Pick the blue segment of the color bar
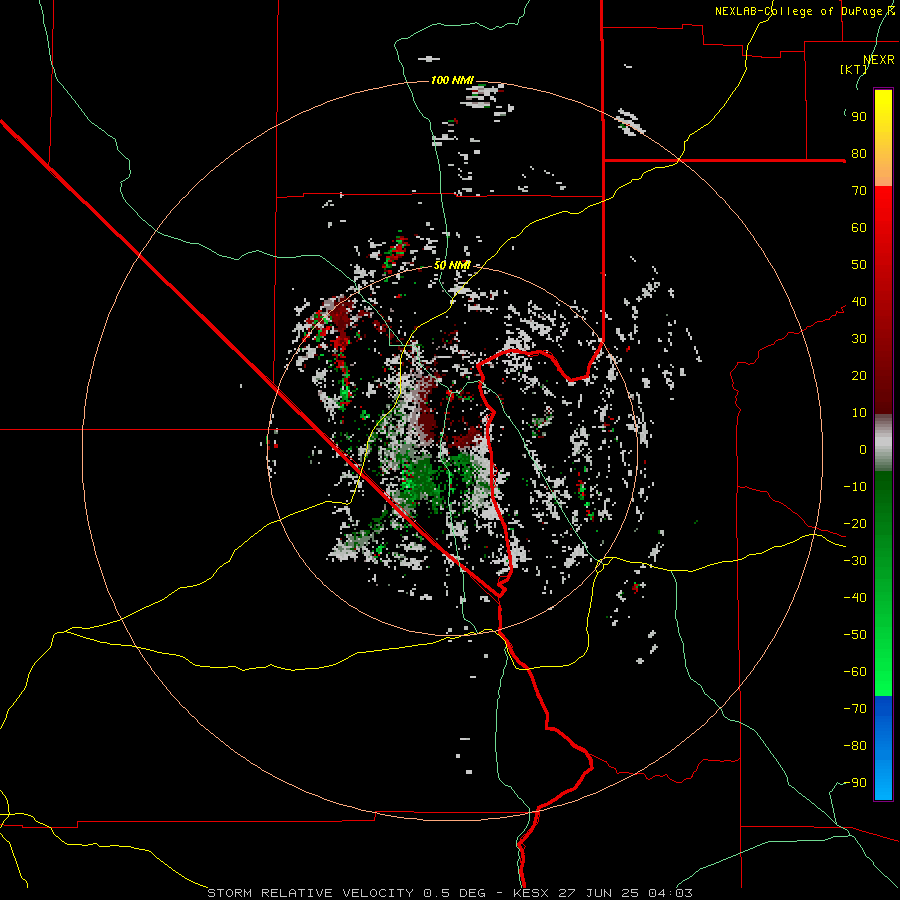The height and width of the screenshot is (900, 900). click(883, 747)
